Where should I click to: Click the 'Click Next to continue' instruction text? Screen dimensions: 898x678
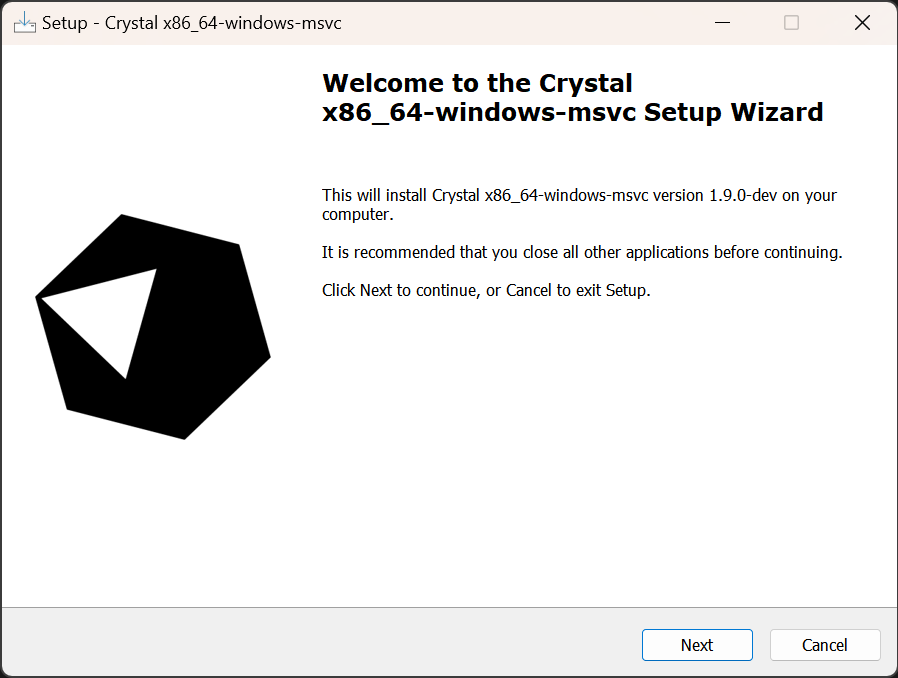pos(485,290)
